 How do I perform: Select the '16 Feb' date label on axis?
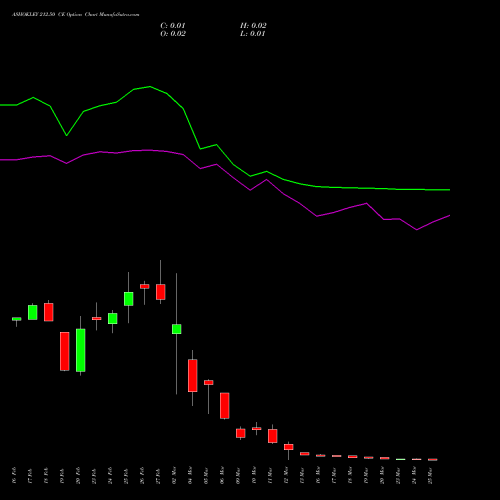[14, 475]
